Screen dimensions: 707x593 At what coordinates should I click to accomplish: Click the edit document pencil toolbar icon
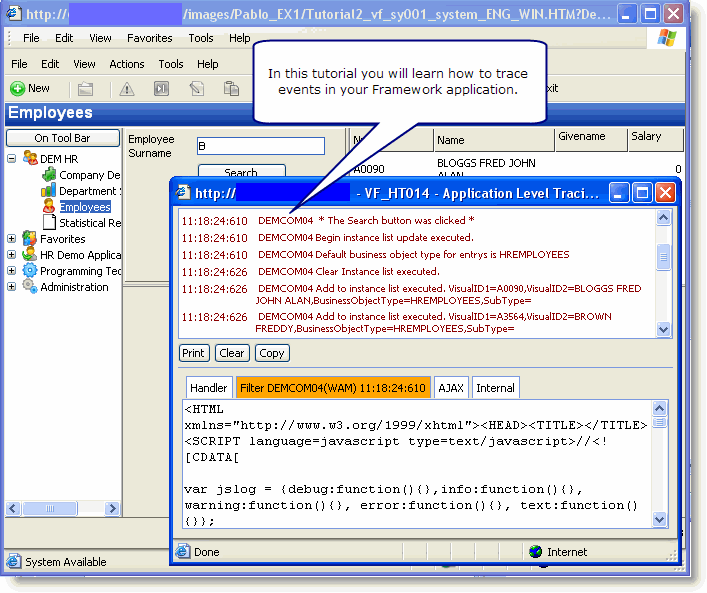coord(197,88)
